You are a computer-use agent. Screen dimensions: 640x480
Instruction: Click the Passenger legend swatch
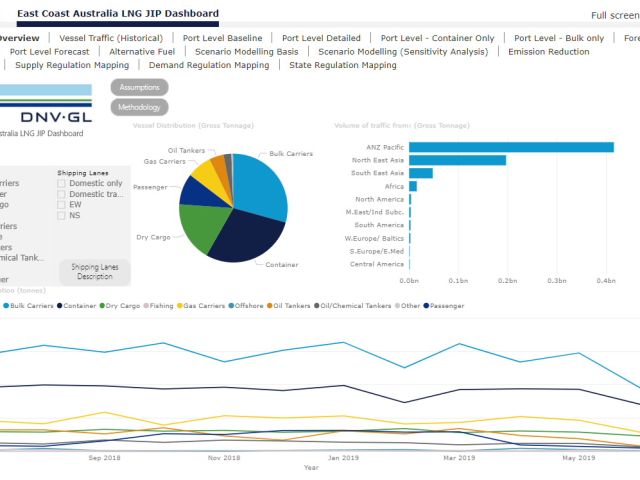click(x=426, y=306)
